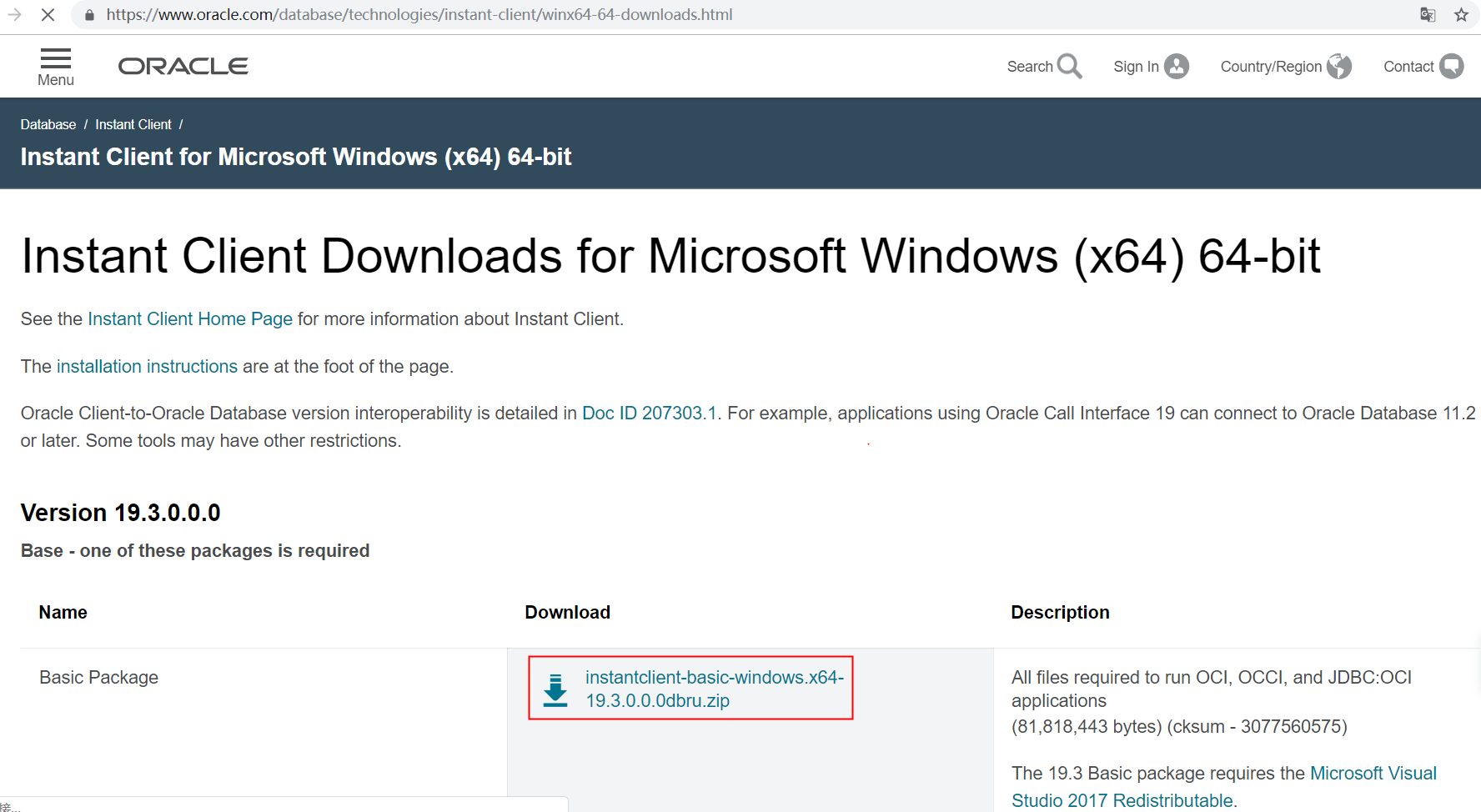
Task: Click the Sign In text
Action: click(x=1136, y=67)
